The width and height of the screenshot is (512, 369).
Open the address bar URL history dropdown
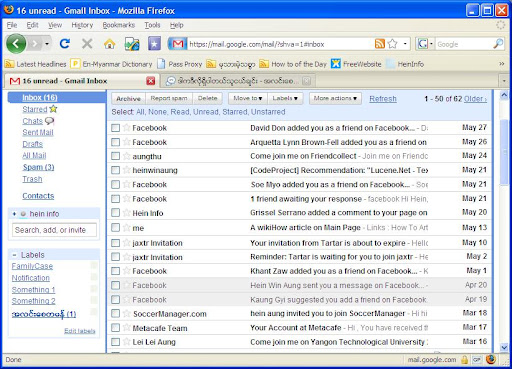pos(405,44)
